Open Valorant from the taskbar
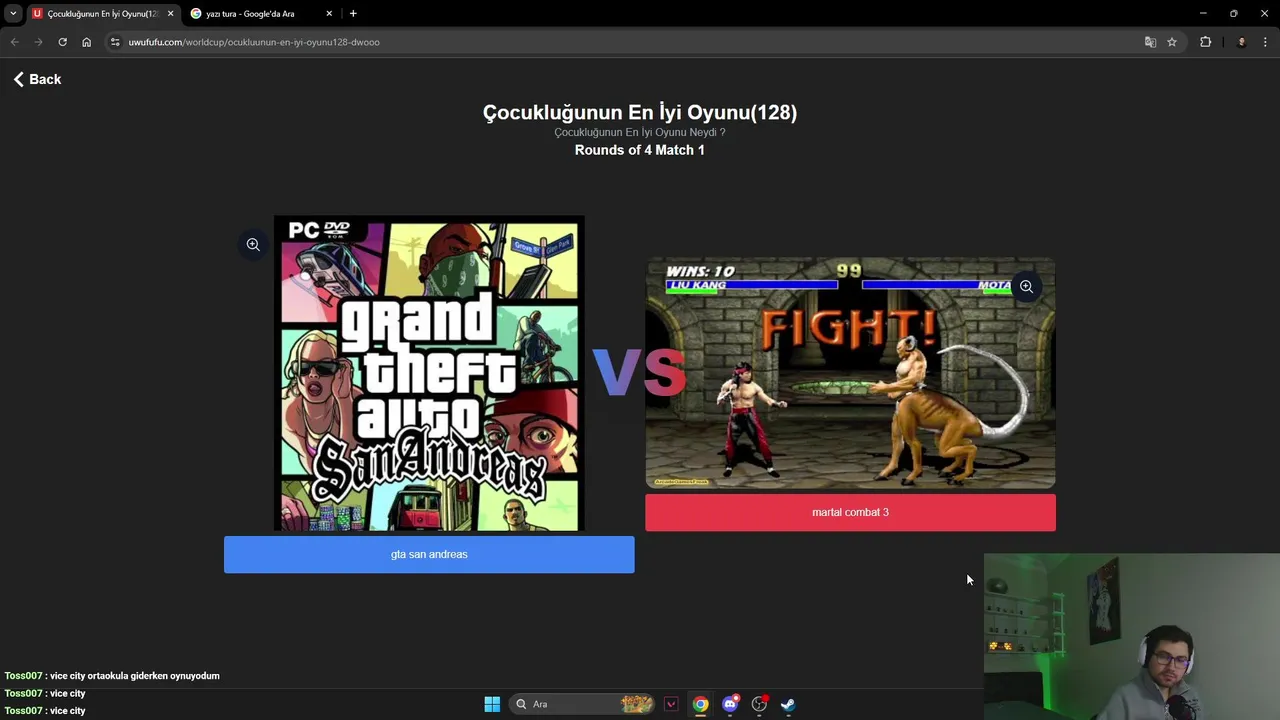 [x=671, y=704]
